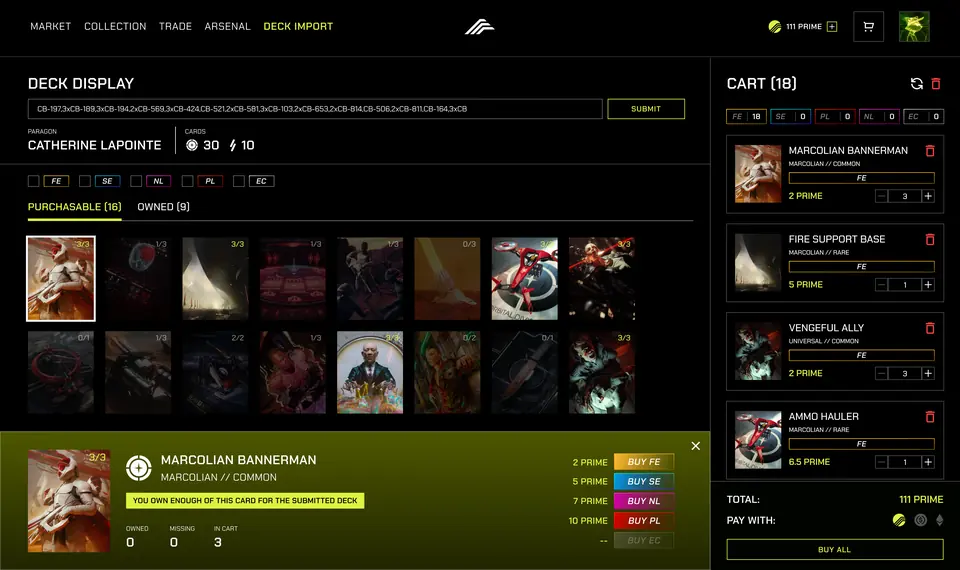
Task: Empty the cart with the header trash icon
Action: 936,84
